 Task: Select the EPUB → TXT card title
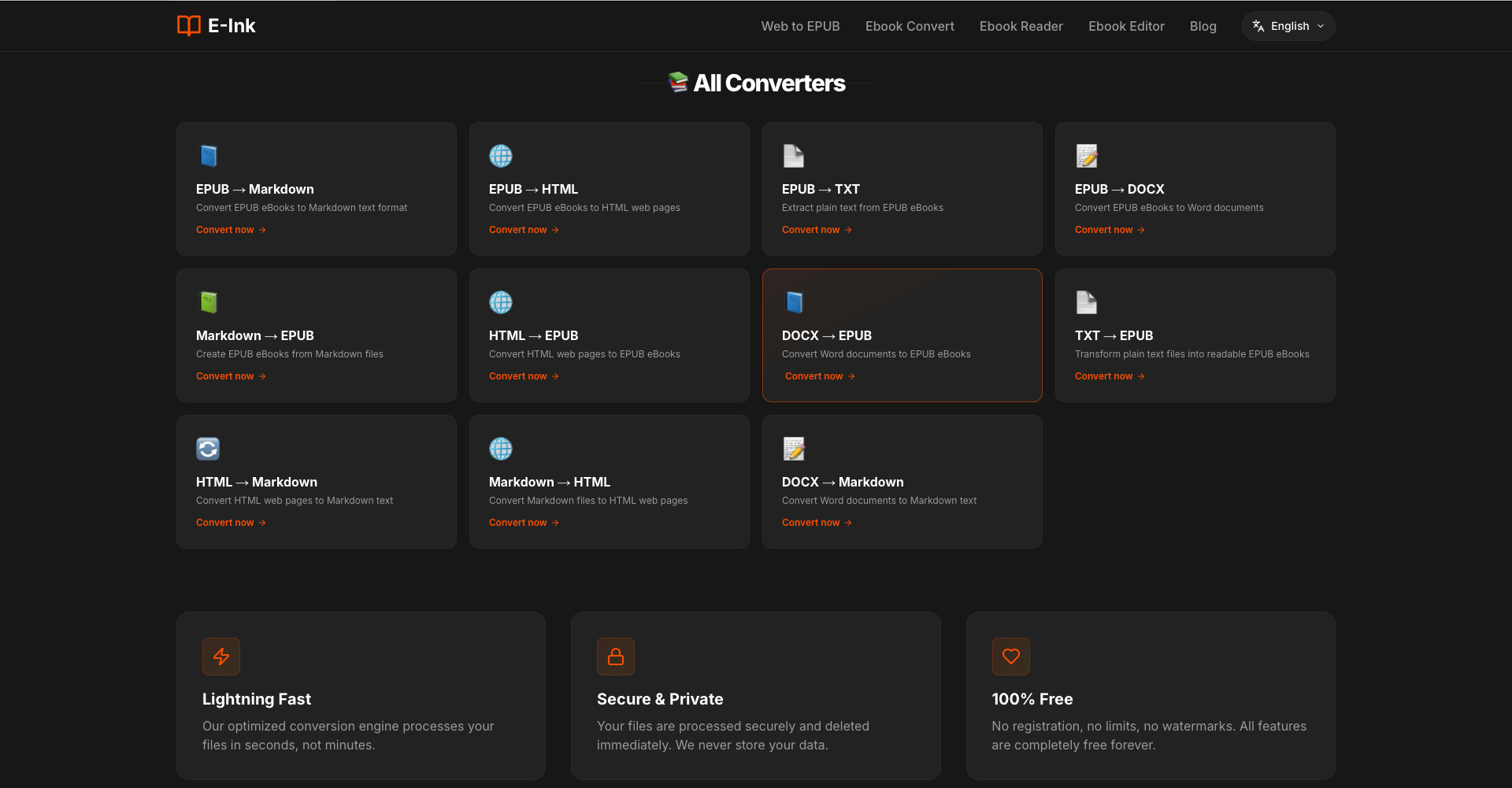pyautogui.click(x=821, y=189)
